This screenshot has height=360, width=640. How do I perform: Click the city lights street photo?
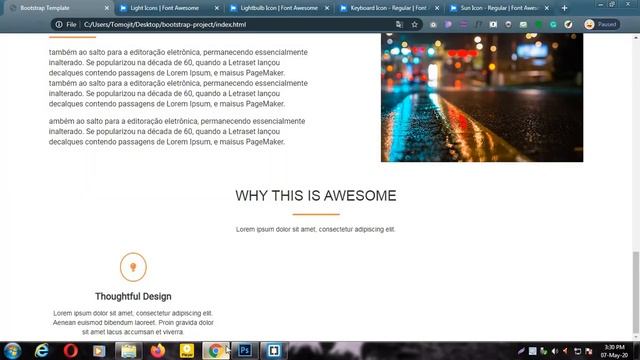[x=482, y=98]
